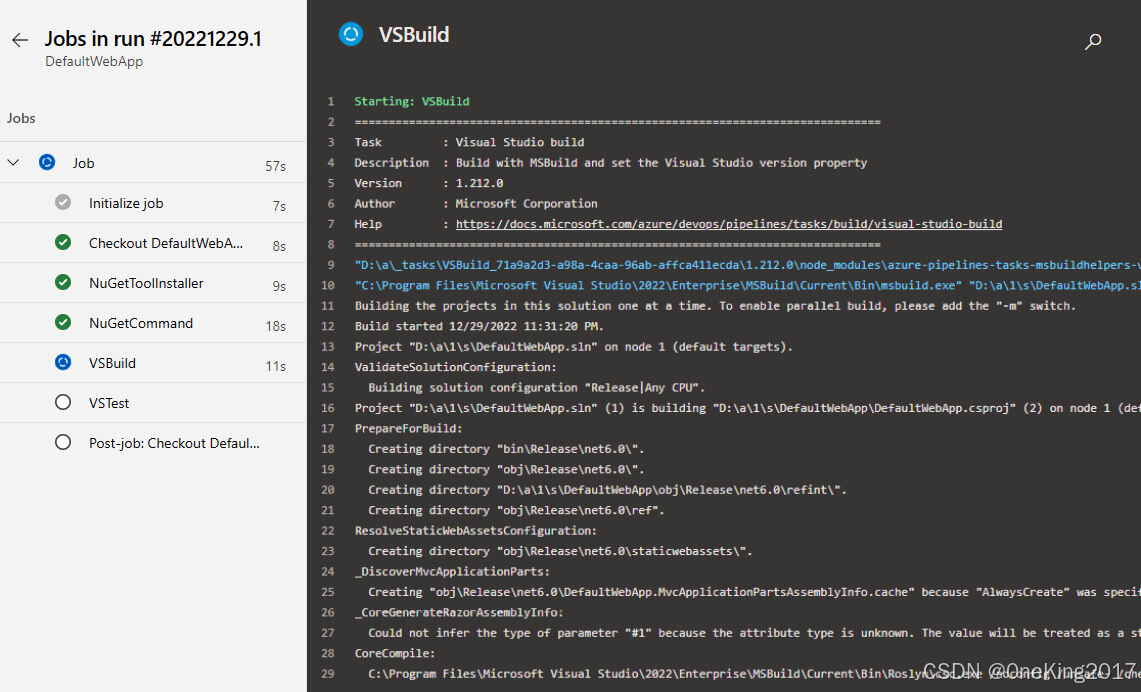1141x692 pixels.
Task: Click the Job running status icon
Action: [x=47, y=162]
